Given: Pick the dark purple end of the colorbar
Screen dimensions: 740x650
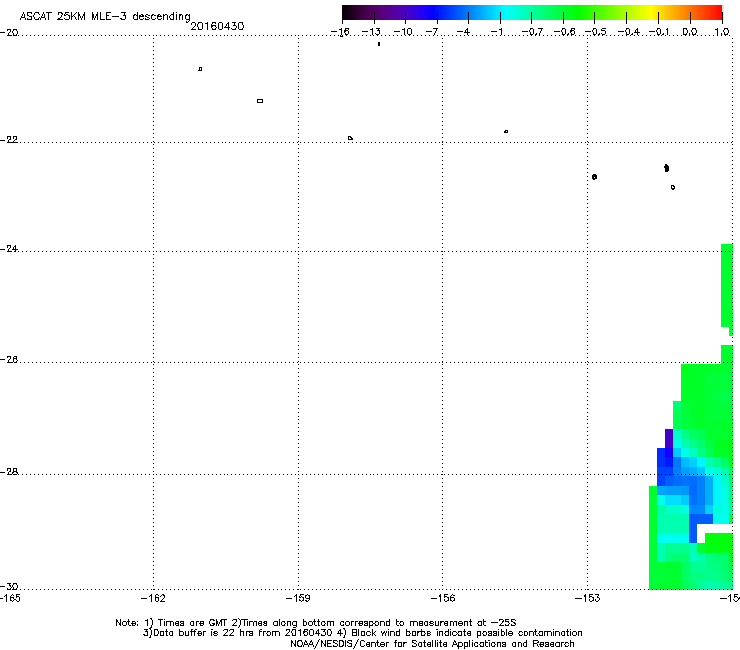Looking at the screenshot, I should [x=349, y=13].
